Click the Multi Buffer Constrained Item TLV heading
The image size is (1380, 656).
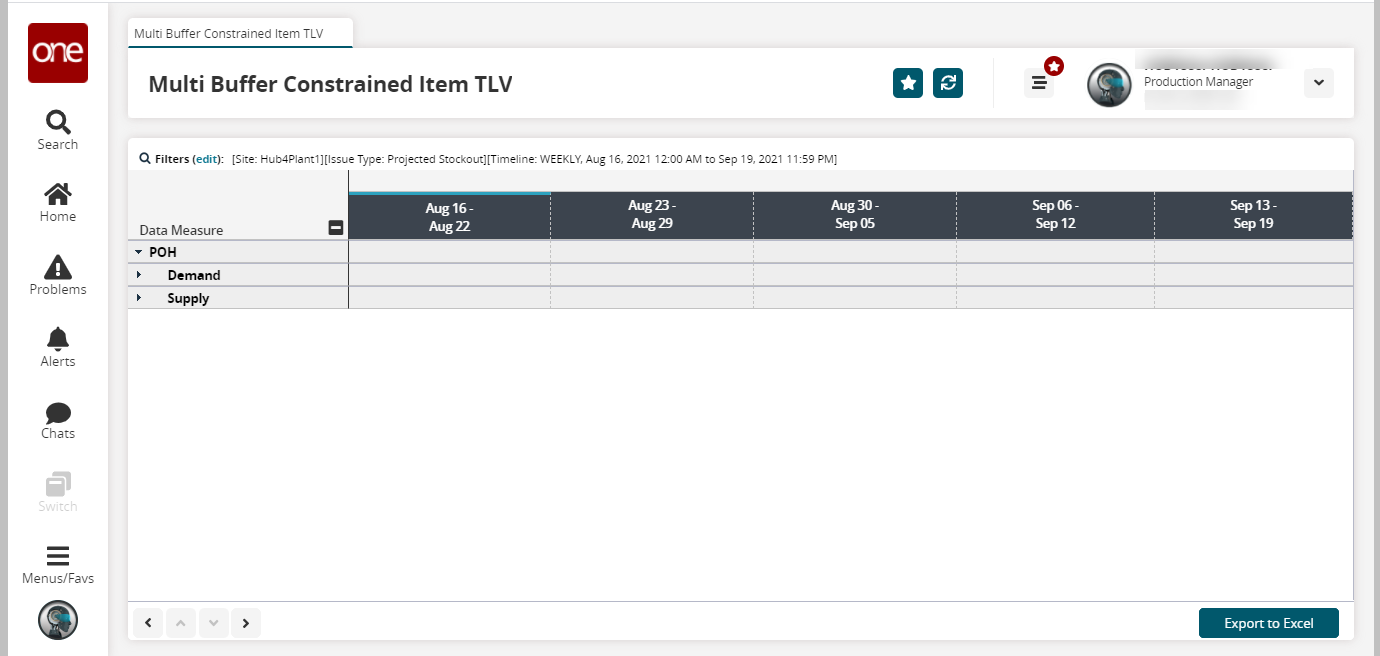tap(330, 84)
